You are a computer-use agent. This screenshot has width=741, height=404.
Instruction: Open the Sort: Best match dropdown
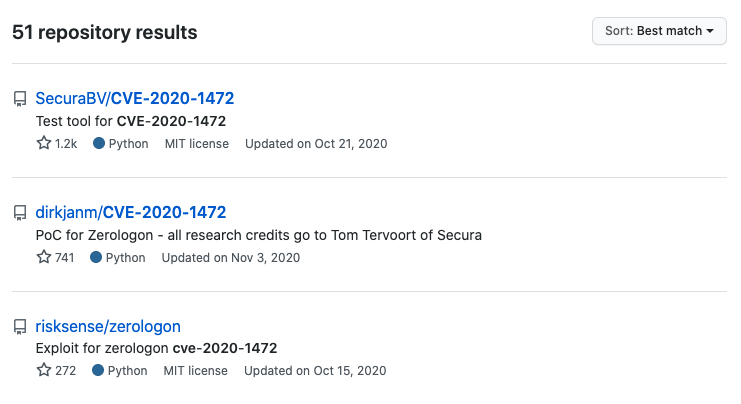coord(659,31)
